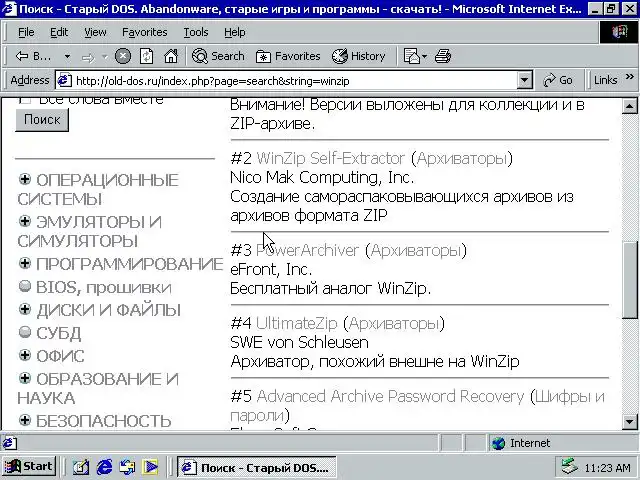
Task: Open the Back history dropdown arrow
Action: [67, 56]
